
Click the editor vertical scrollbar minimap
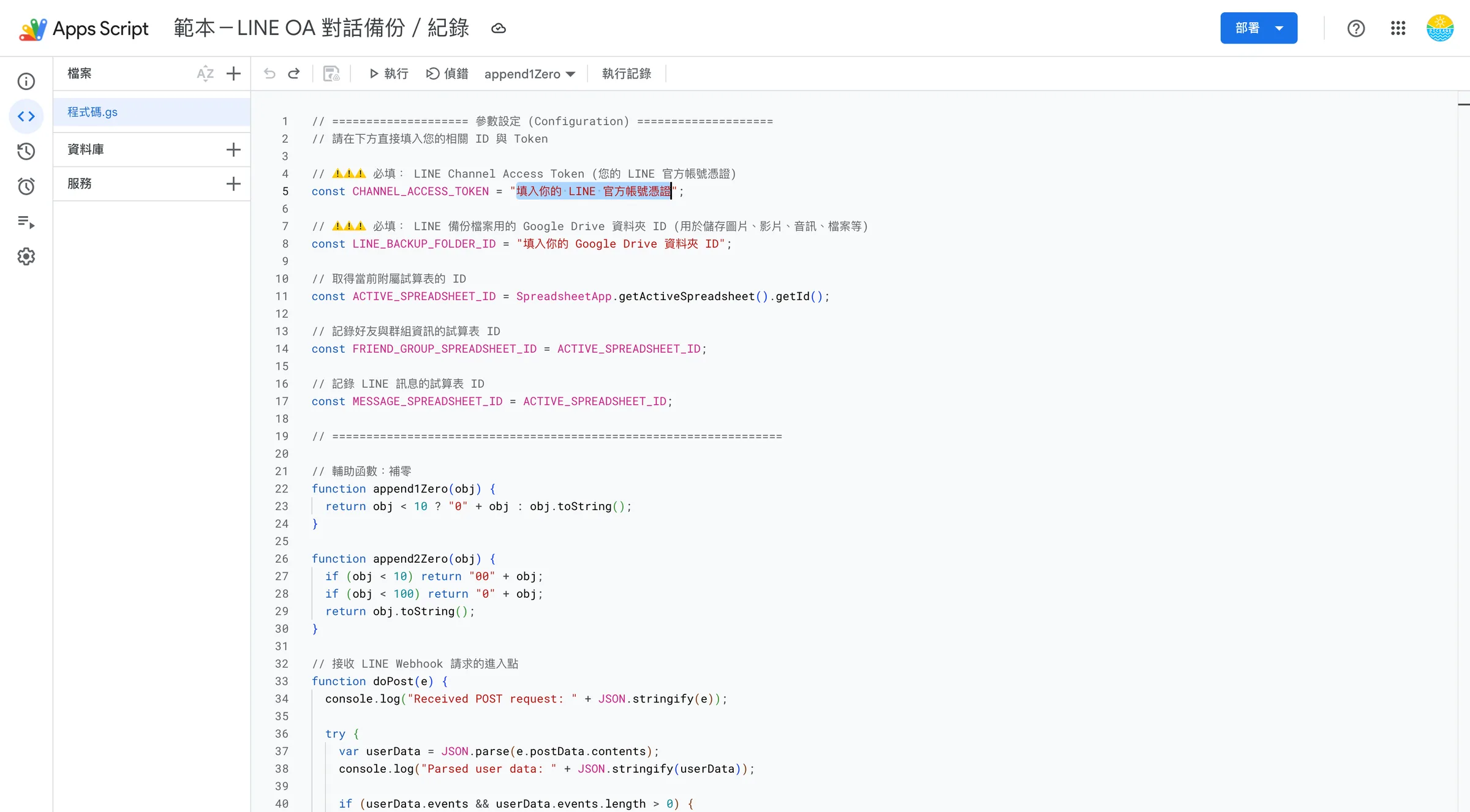coord(1463,451)
